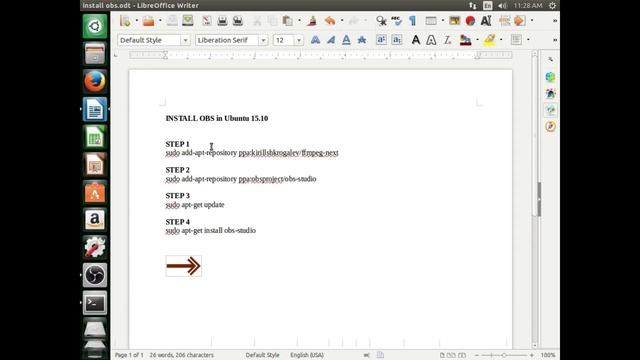This screenshot has height=360, width=640.
Task: Expand the font size 12 dropdown
Action: coord(299,40)
